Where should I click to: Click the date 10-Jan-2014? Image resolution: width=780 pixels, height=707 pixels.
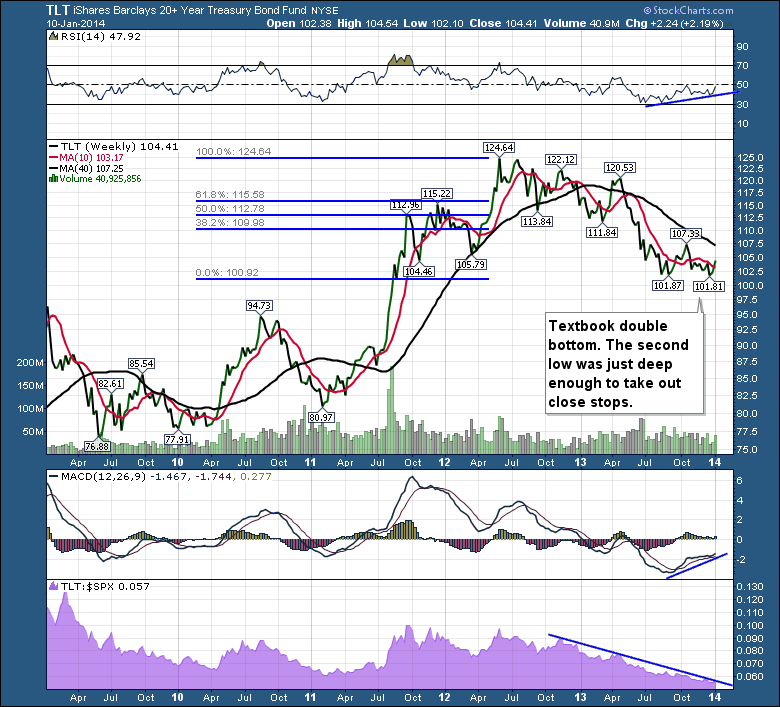(76, 23)
